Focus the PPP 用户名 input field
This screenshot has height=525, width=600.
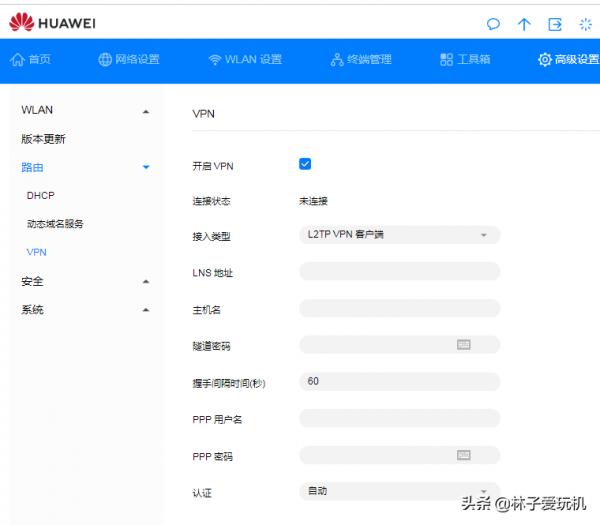tap(399, 418)
